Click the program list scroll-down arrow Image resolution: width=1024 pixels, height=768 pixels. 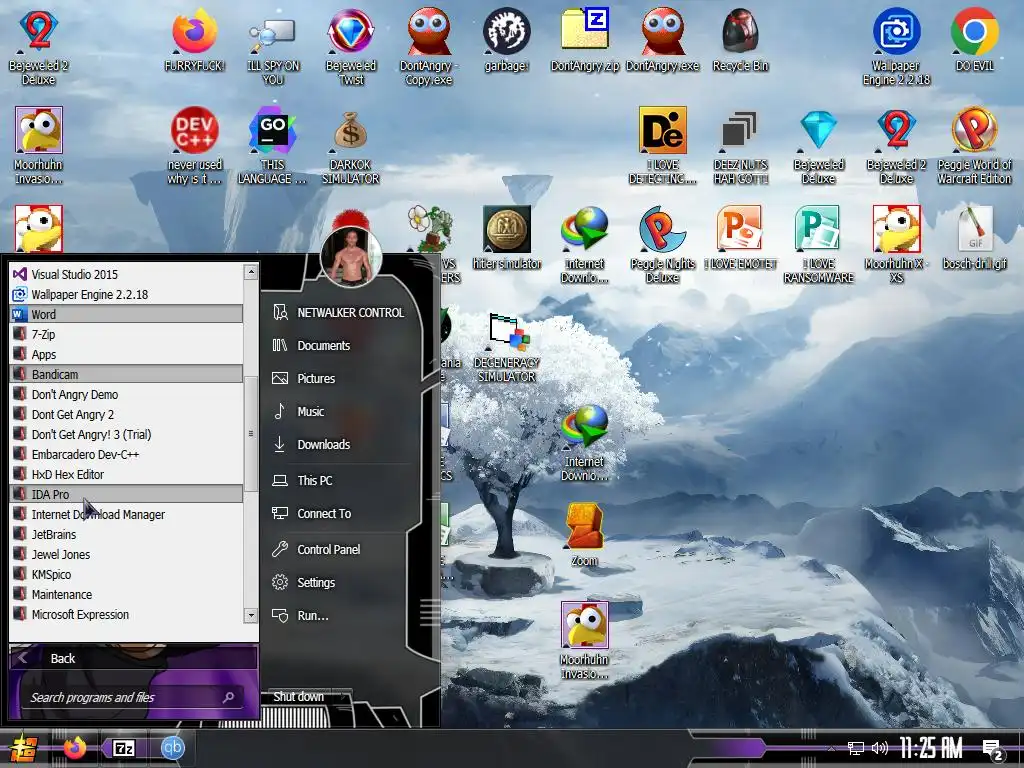[x=251, y=615]
